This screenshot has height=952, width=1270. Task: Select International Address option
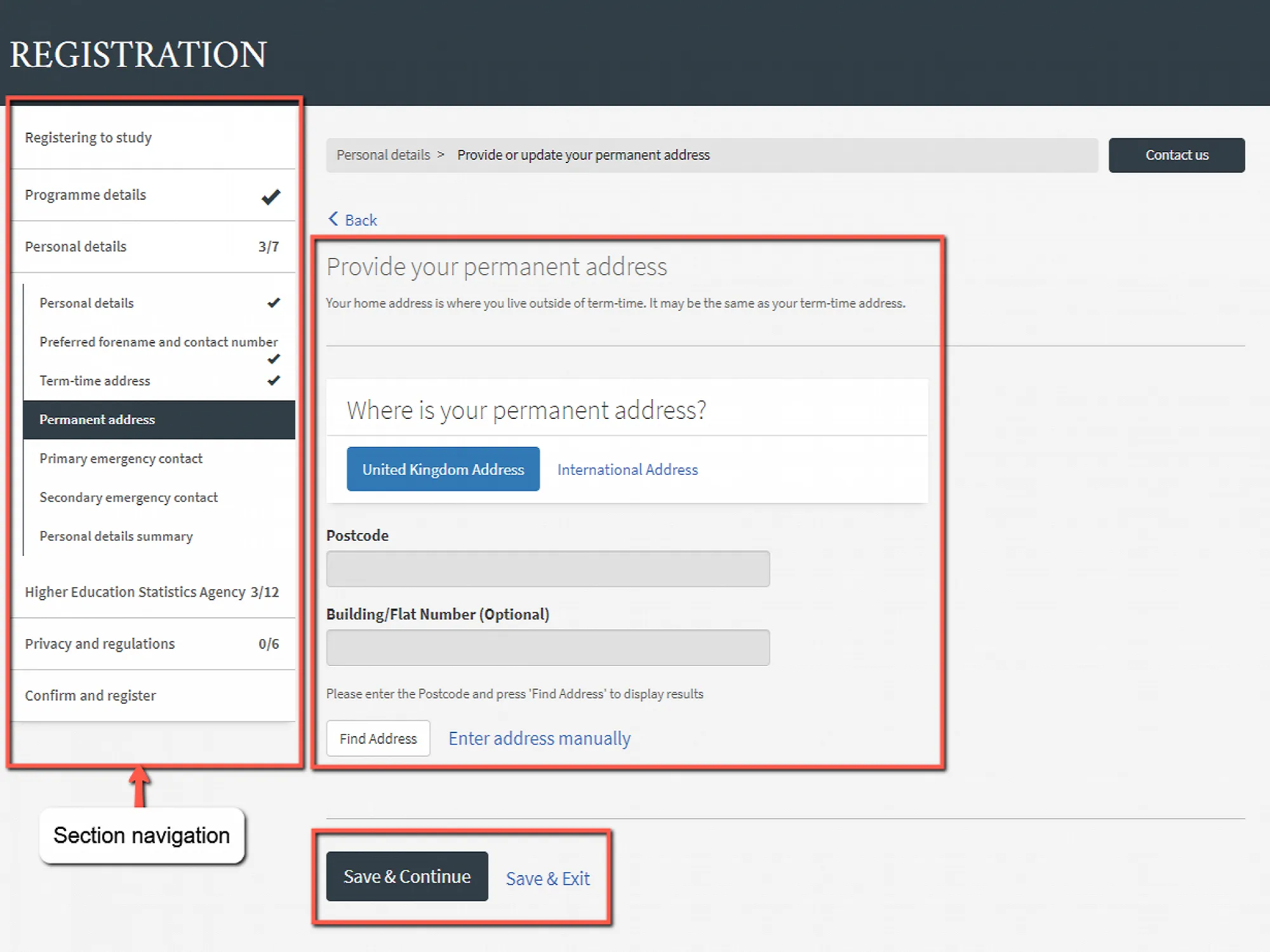coord(627,469)
